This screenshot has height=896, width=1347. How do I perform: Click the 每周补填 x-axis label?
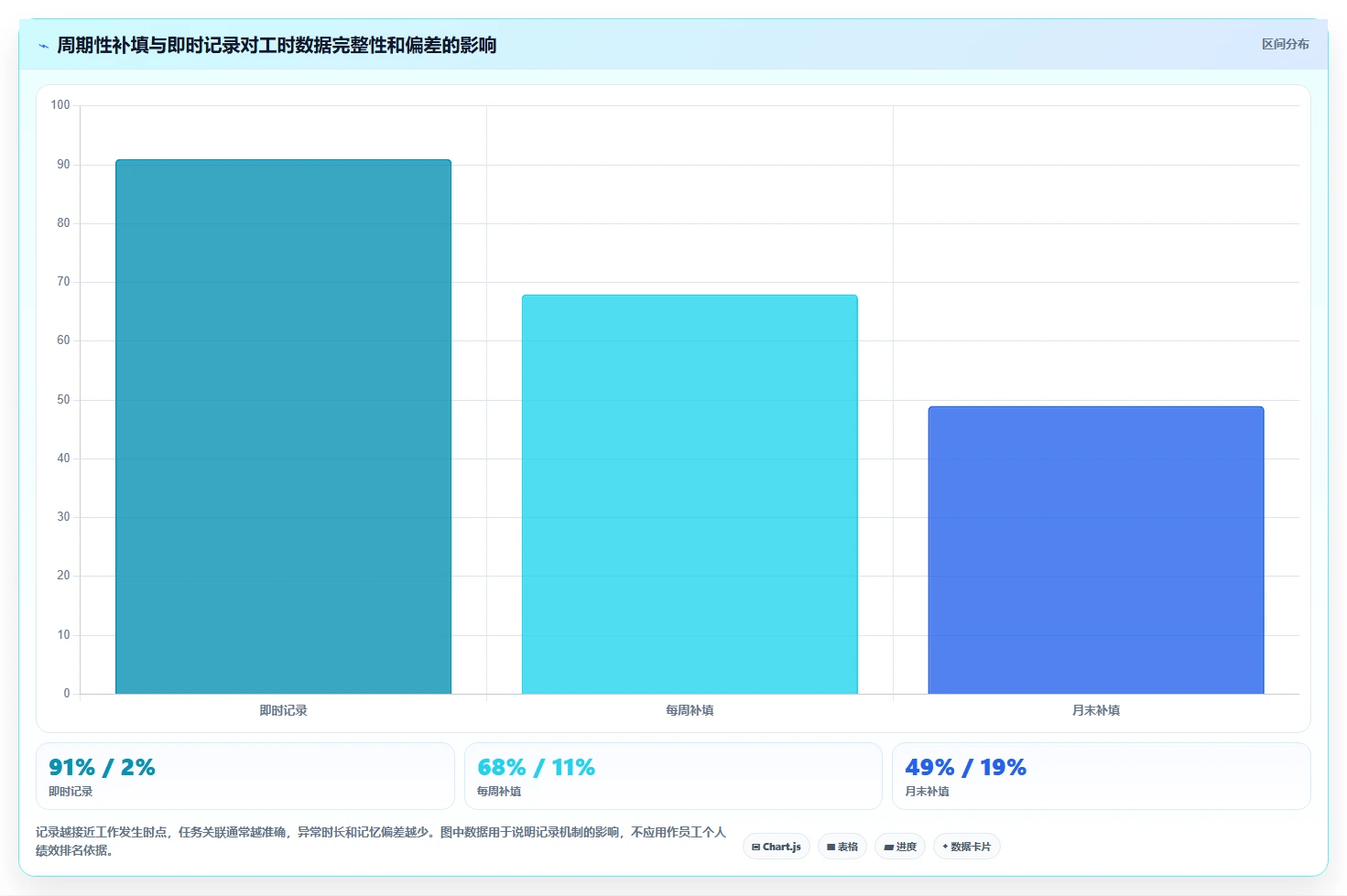[x=690, y=710]
